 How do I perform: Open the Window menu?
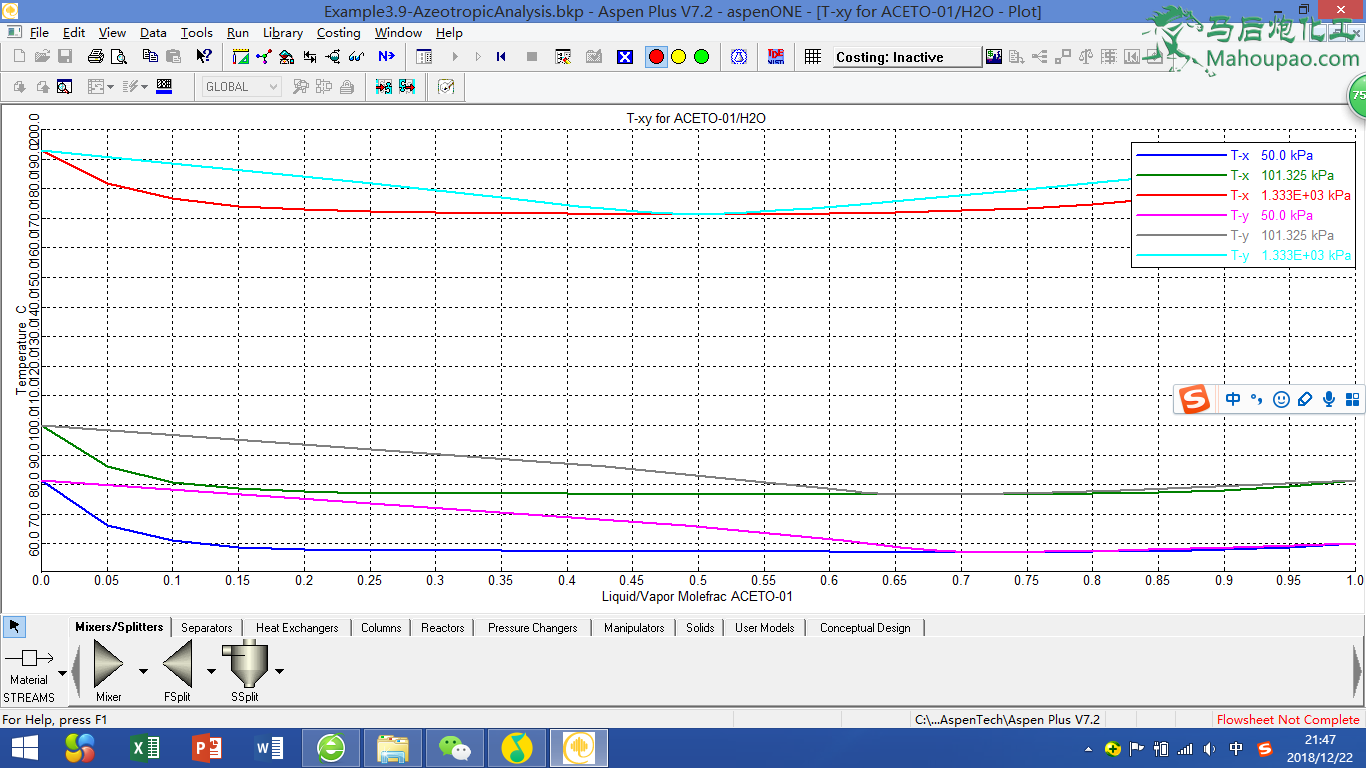click(398, 33)
